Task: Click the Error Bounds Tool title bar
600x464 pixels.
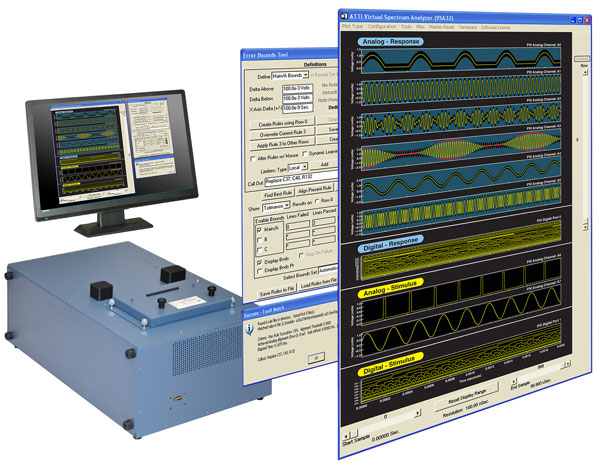Action: click(289, 54)
